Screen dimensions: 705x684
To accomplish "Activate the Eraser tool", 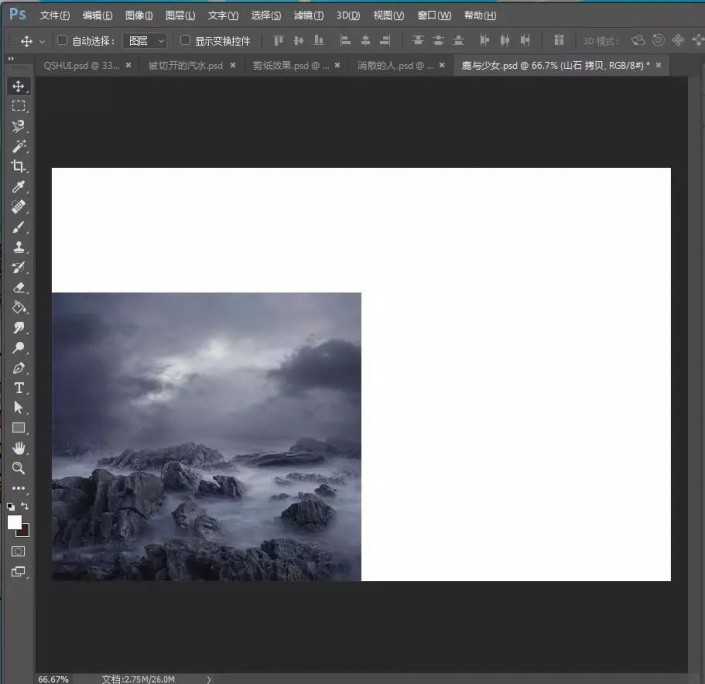I will [18, 287].
